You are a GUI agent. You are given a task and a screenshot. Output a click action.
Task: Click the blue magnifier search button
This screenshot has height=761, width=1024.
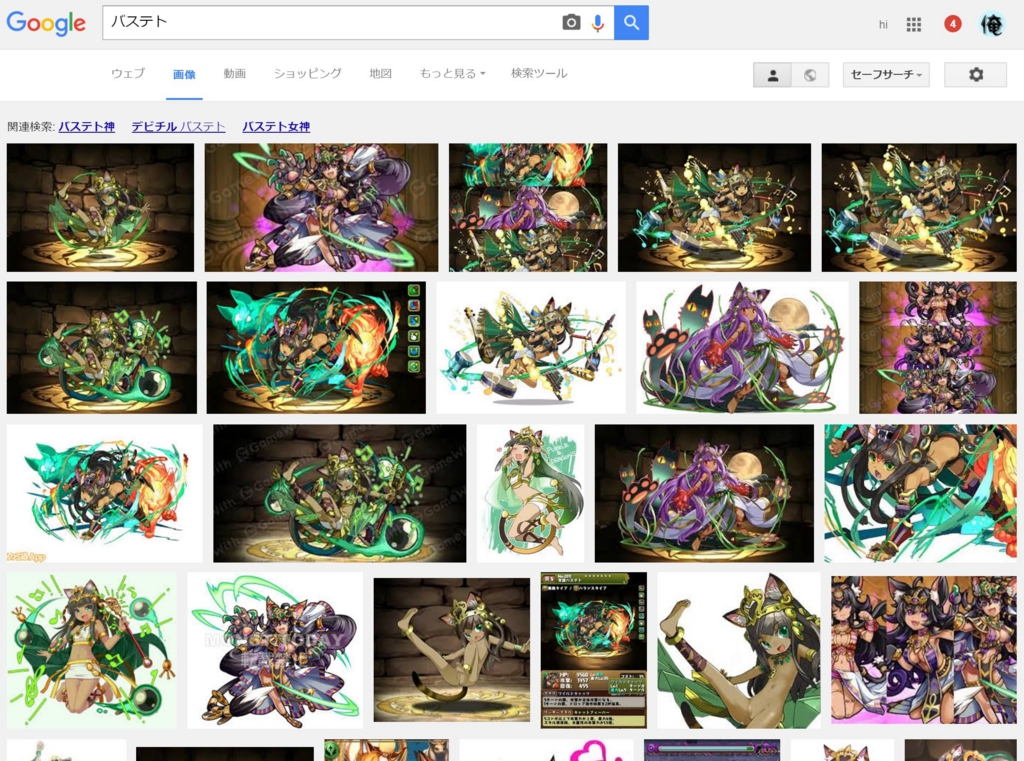click(x=631, y=23)
